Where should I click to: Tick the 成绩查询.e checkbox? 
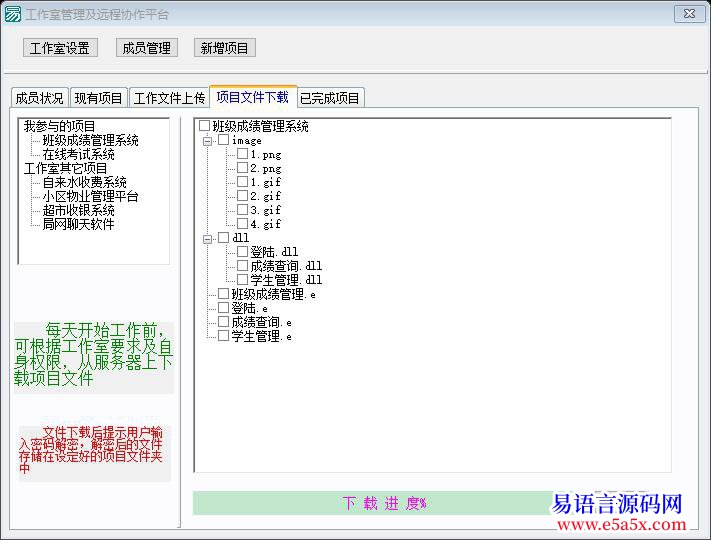223,321
